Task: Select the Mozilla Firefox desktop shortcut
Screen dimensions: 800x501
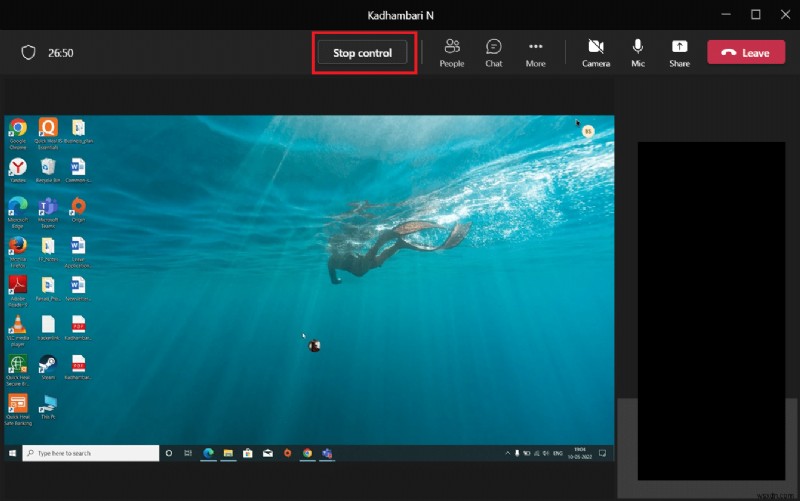Action: tap(17, 248)
